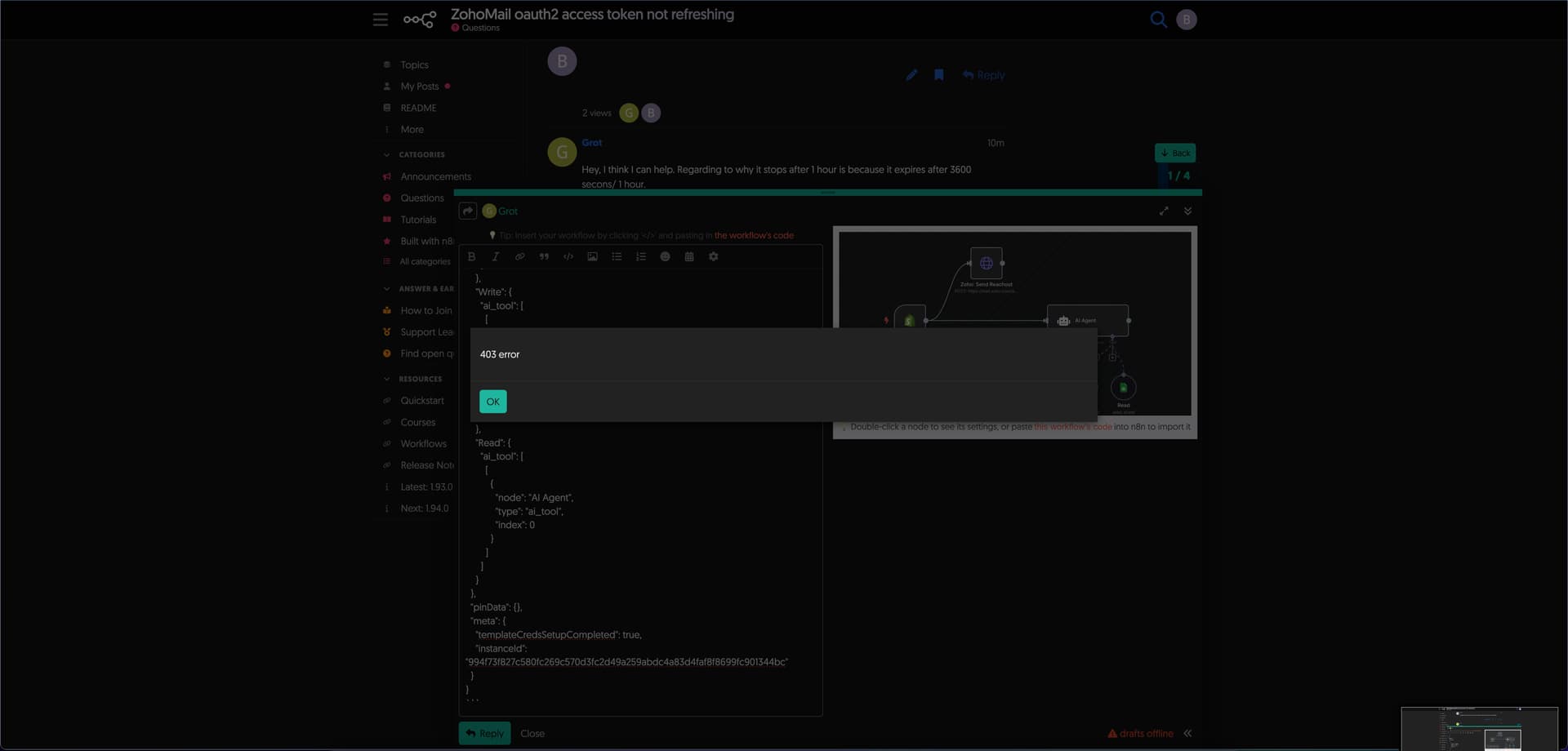Open the Release Notes link

point(426,465)
